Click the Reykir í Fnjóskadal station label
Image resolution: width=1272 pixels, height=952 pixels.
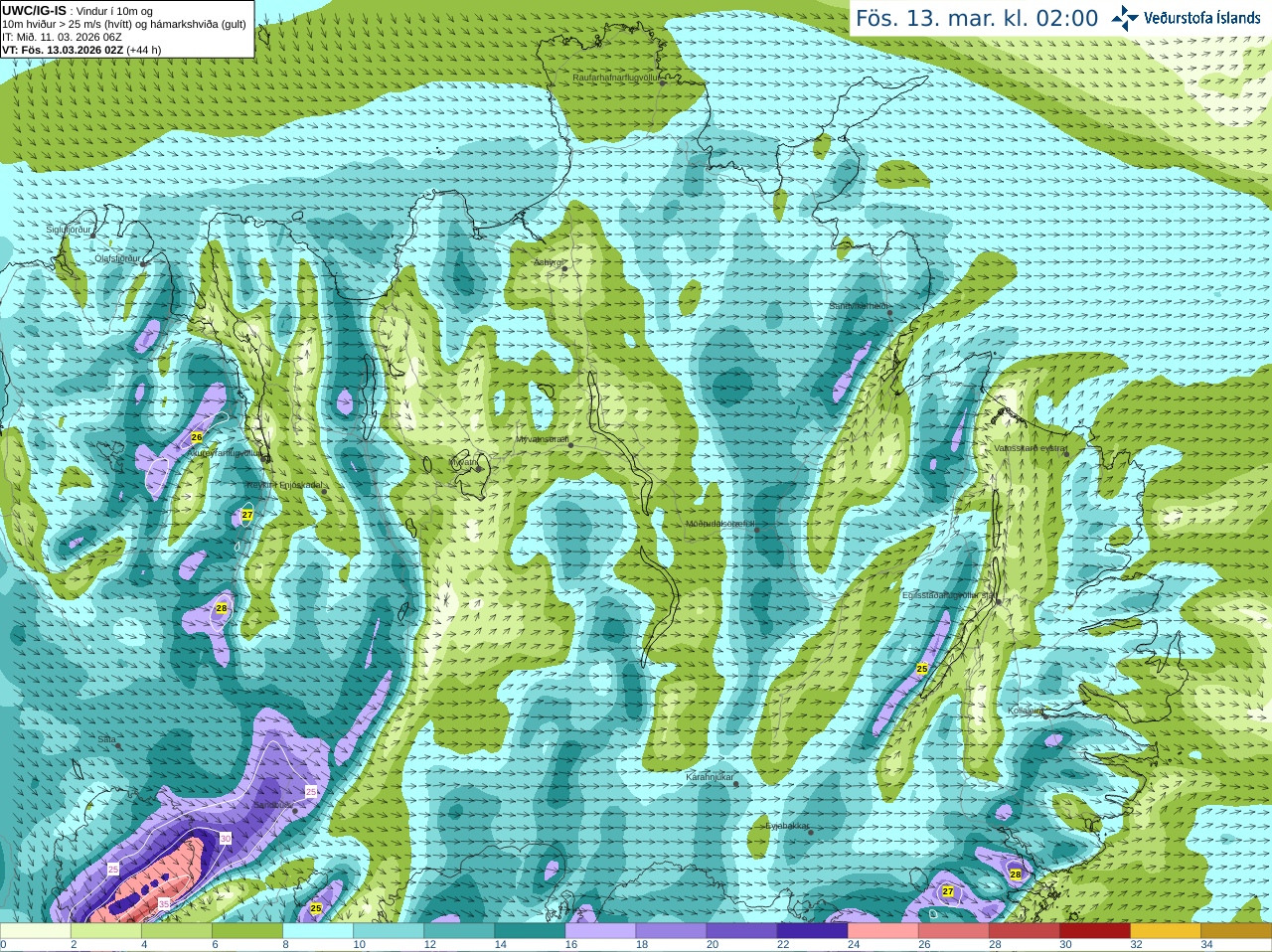tap(283, 485)
